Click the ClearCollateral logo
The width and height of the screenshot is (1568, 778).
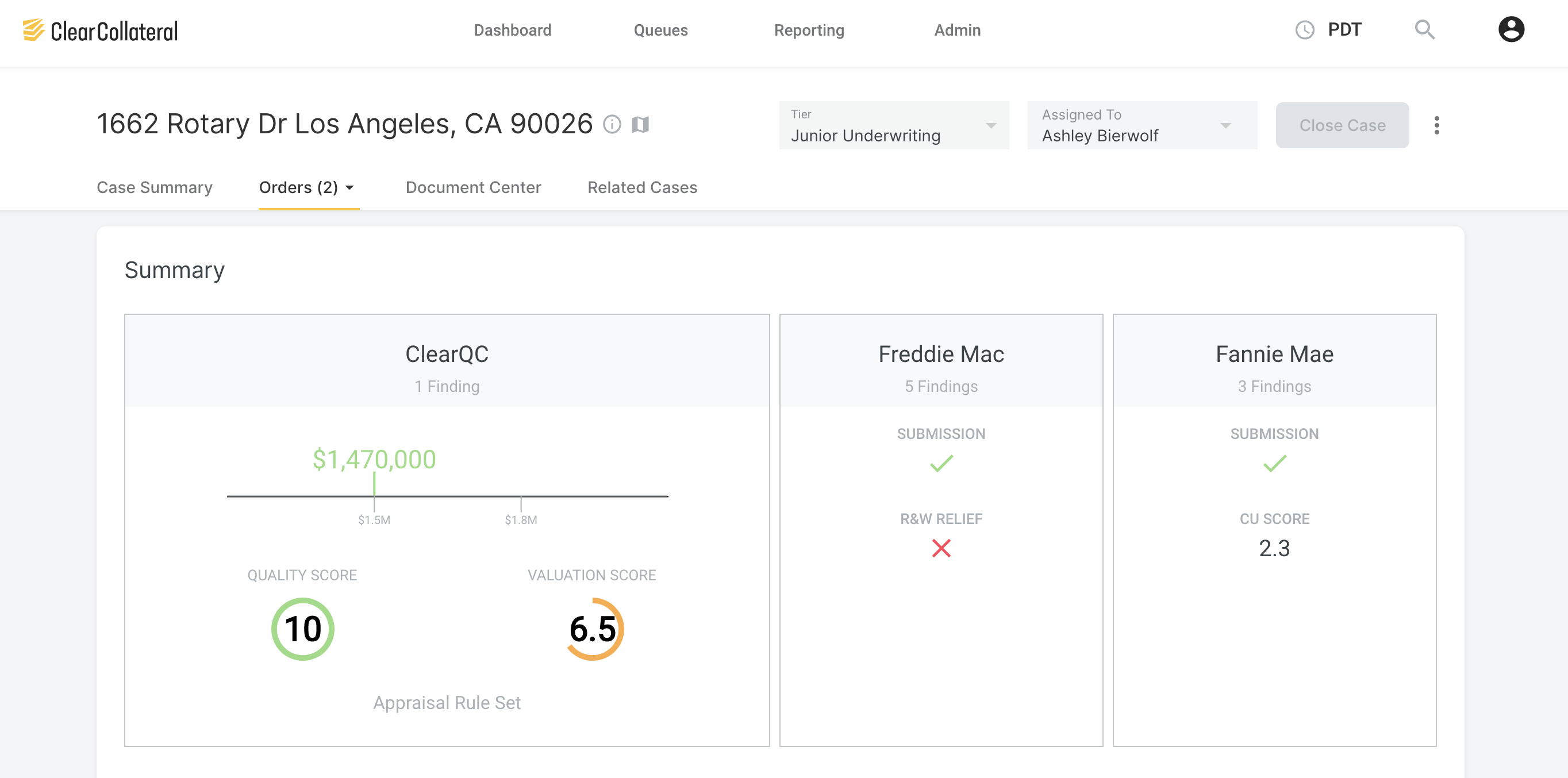pos(101,30)
